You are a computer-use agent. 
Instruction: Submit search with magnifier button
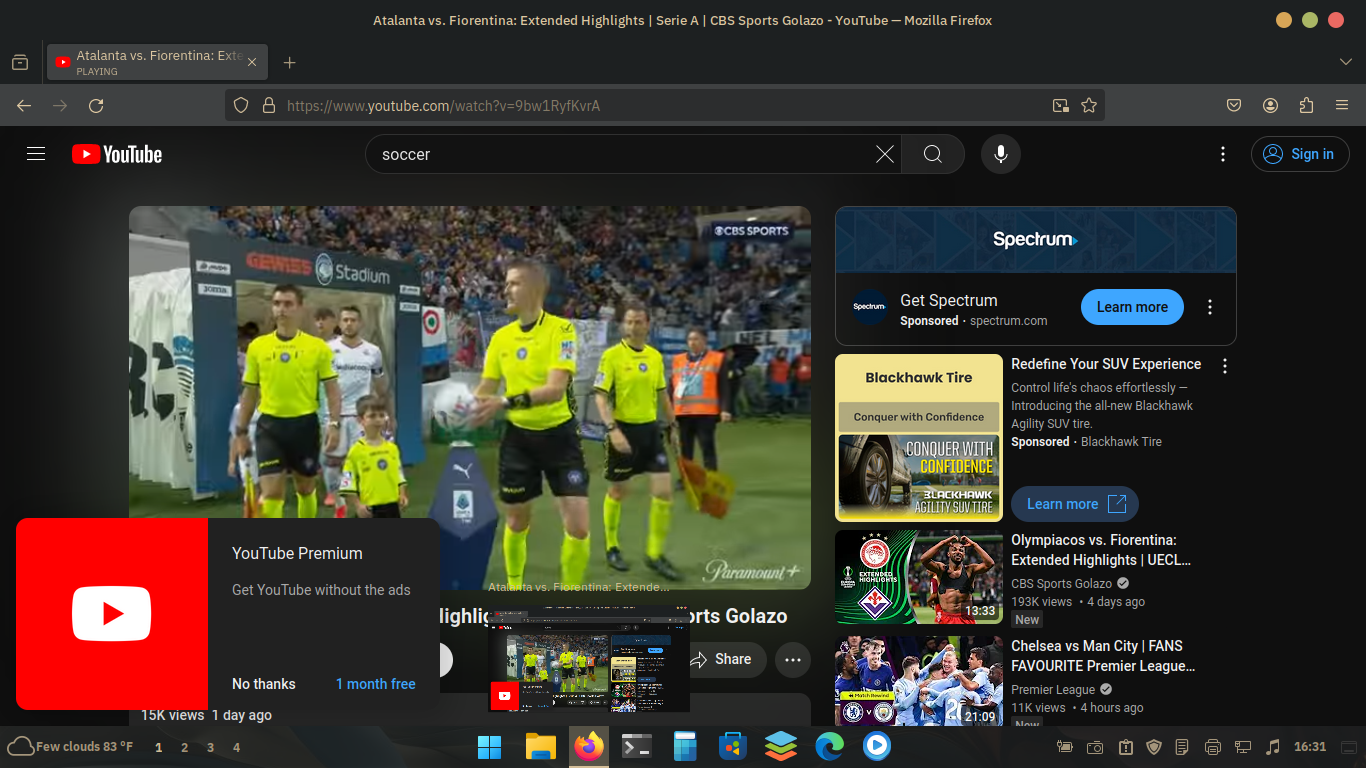tap(933, 154)
